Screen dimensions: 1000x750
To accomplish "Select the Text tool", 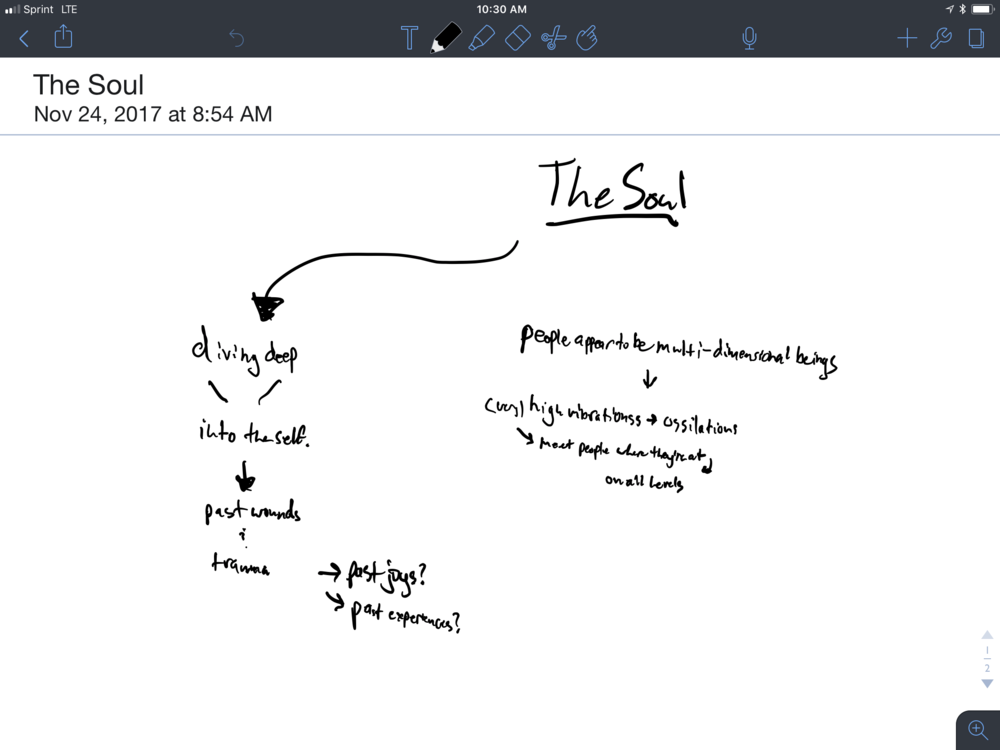I will pos(409,39).
